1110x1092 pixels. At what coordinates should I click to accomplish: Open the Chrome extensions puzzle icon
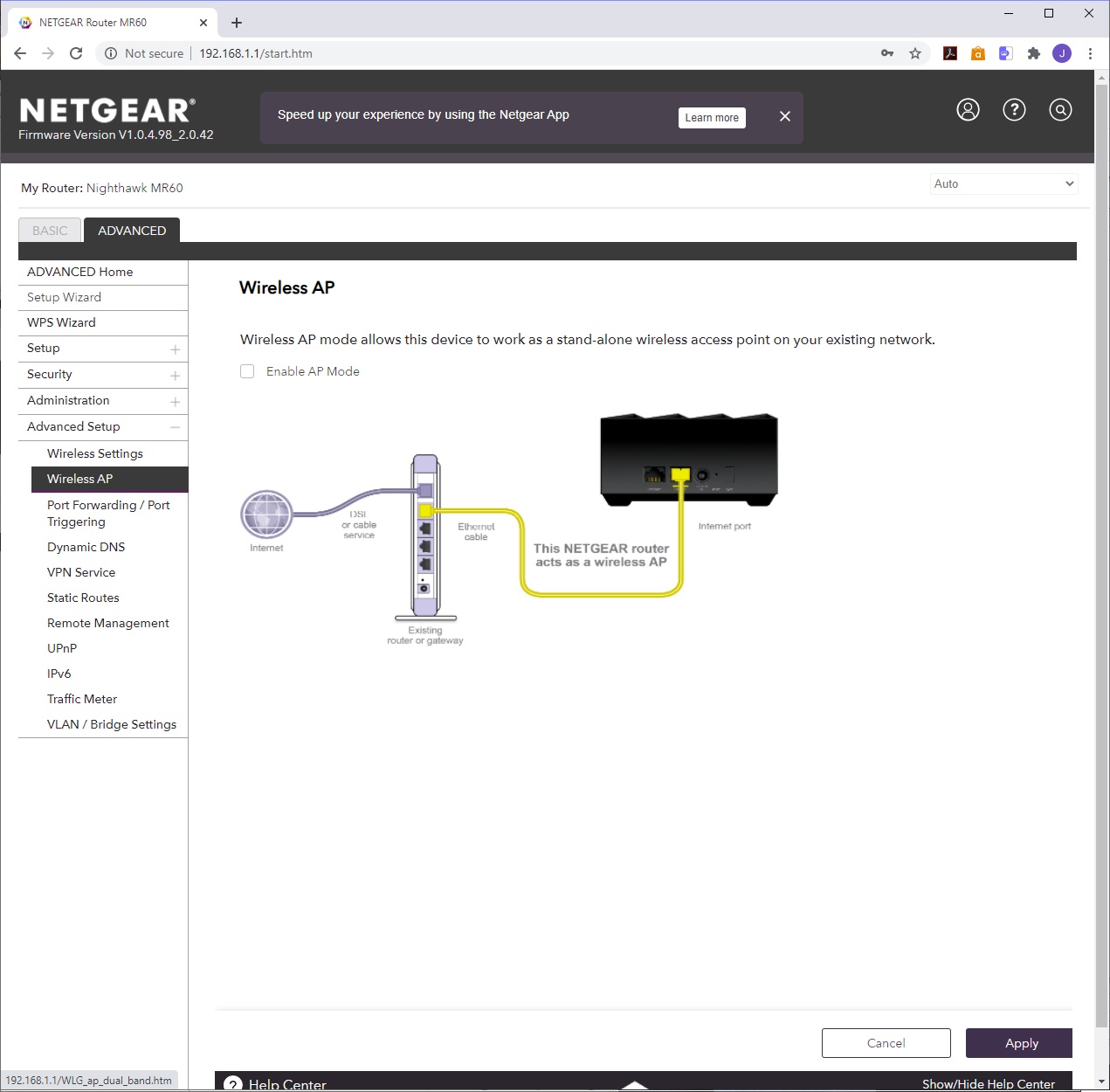1034,53
